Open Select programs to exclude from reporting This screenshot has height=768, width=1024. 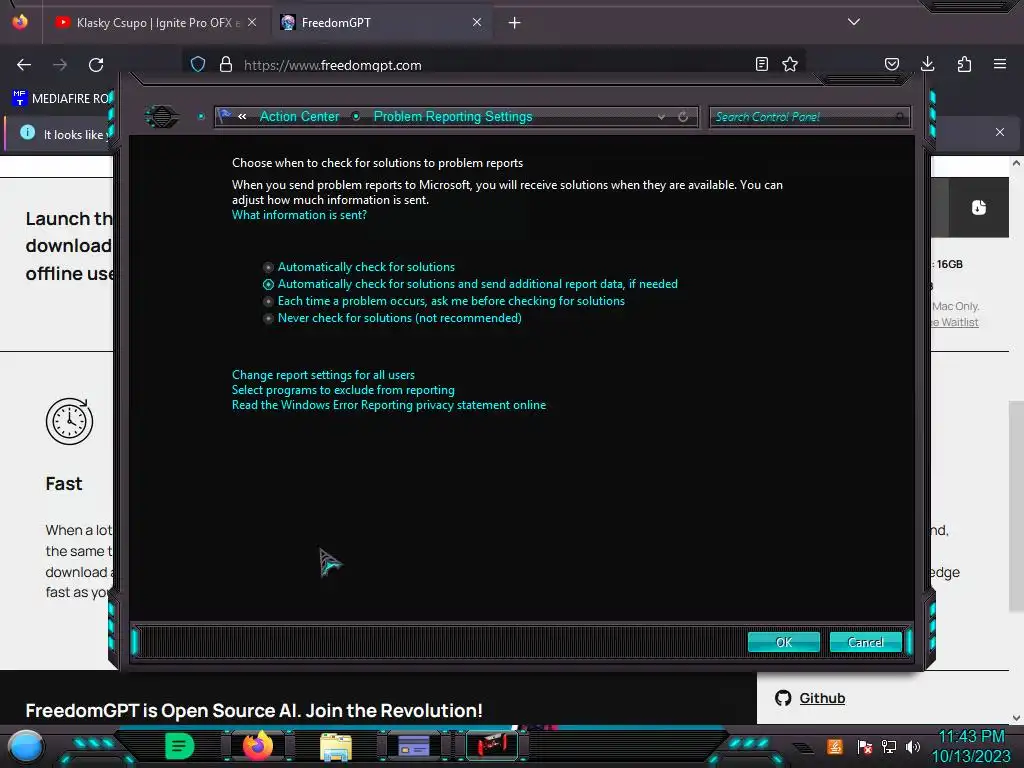pos(343,390)
